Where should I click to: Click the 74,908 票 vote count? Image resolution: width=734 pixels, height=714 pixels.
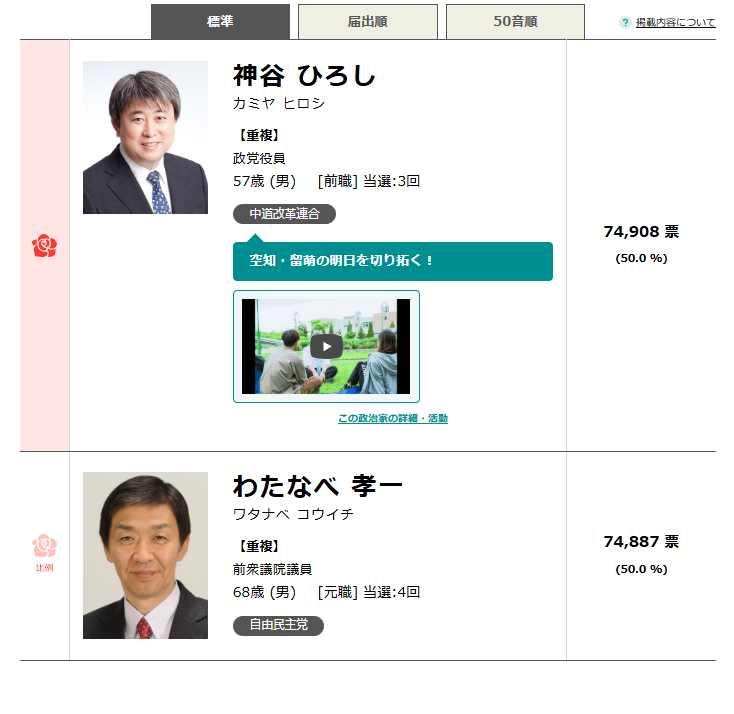(x=641, y=231)
